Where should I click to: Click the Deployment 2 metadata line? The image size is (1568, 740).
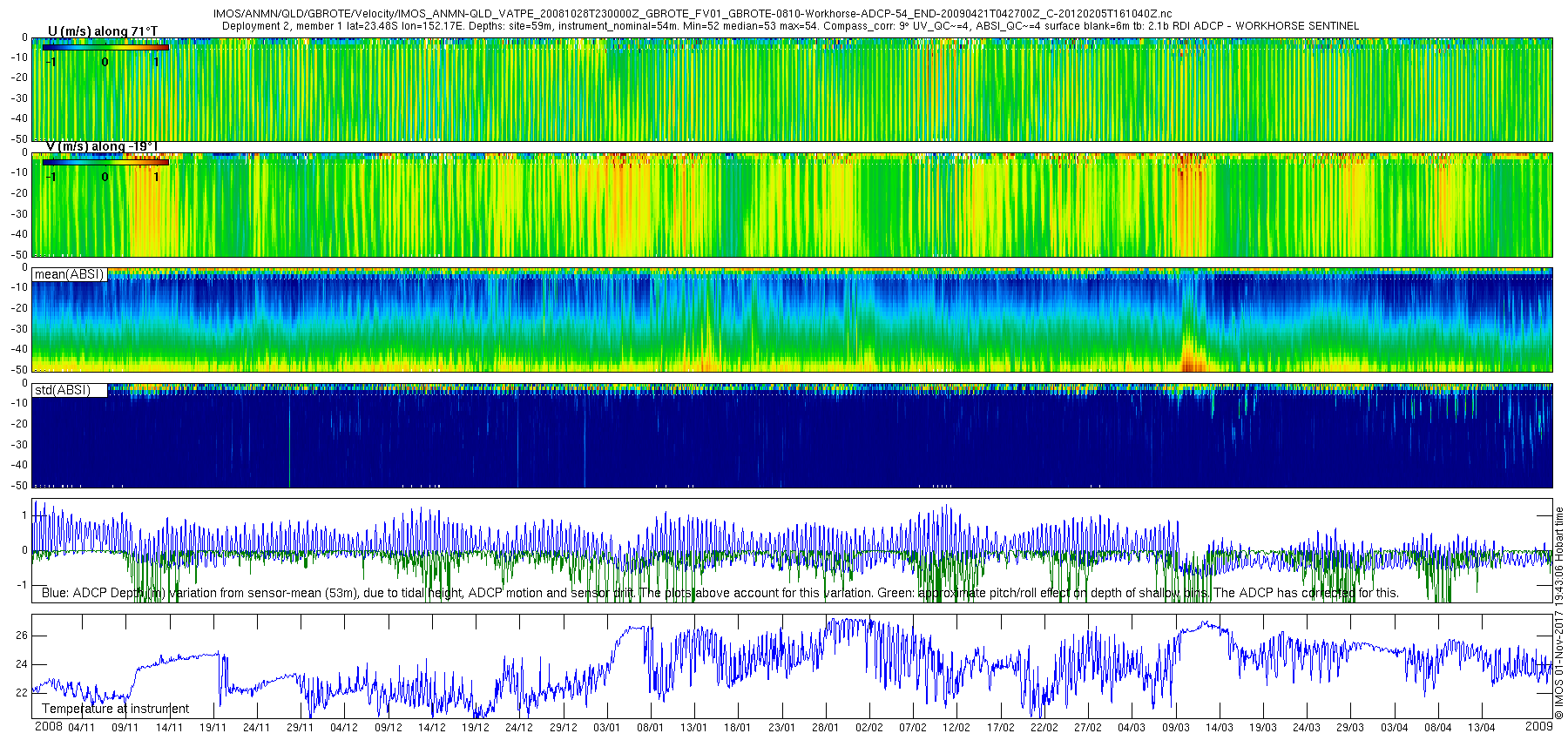click(790, 26)
